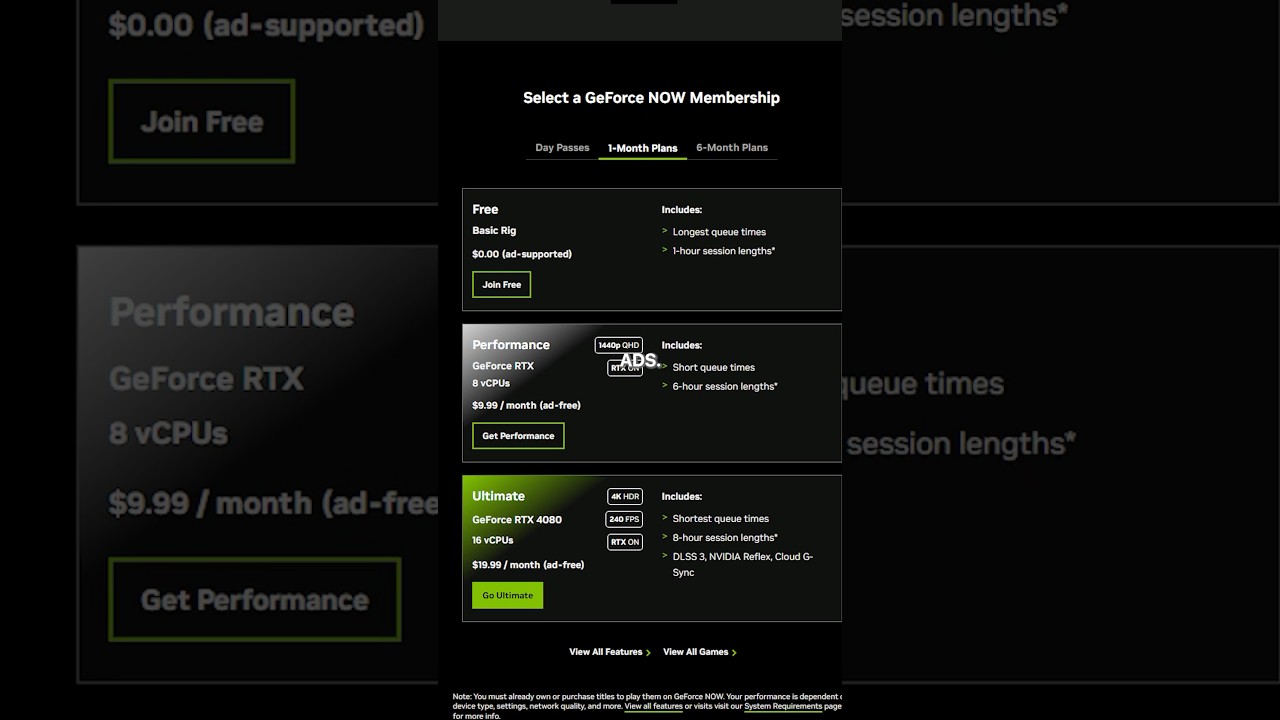
Task: Click the 1440p QHD badge
Action: tap(619, 345)
